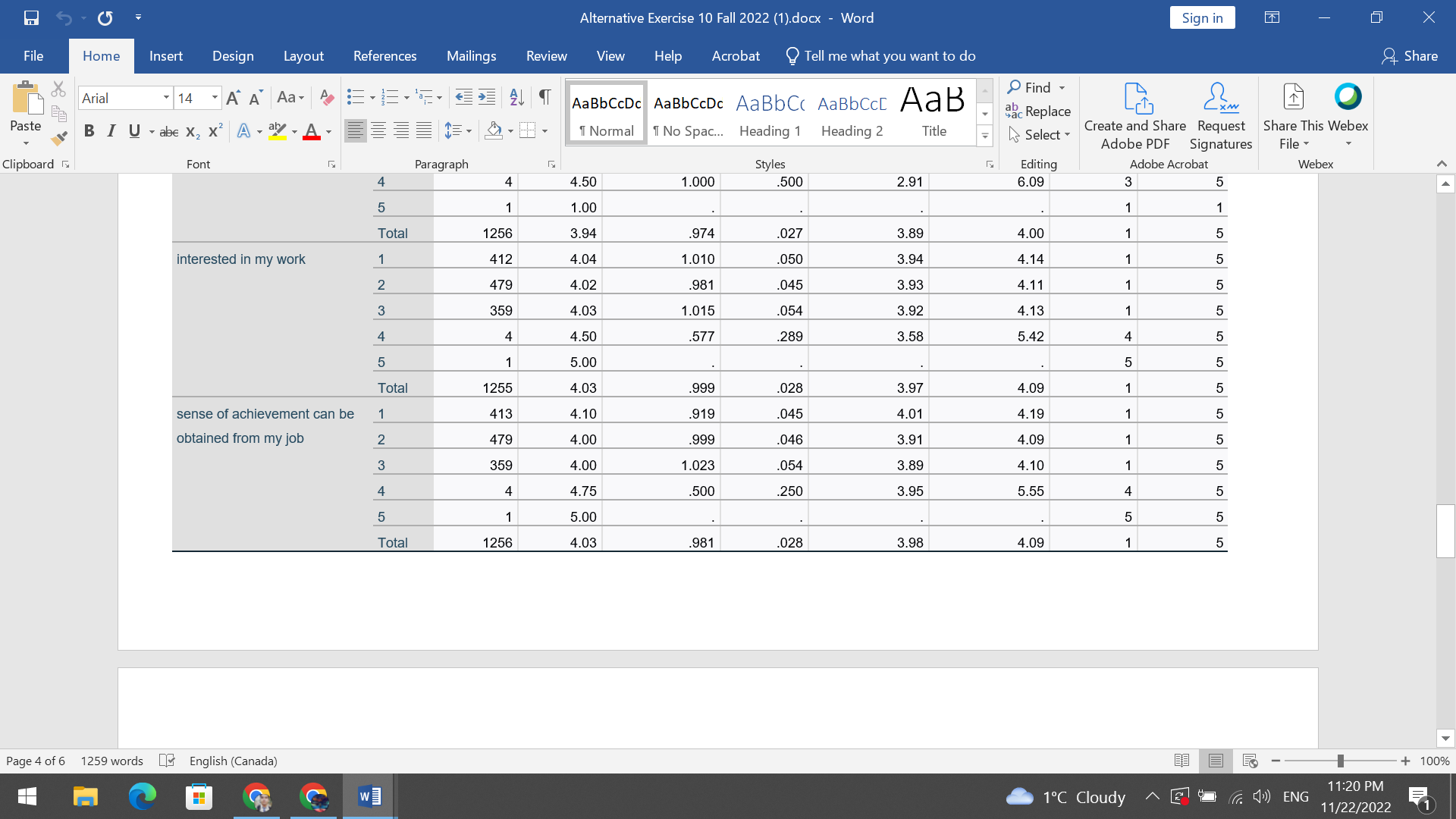Click the Word icon in taskbar
This screenshot has width=1456, height=819.
(x=369, y=797)
